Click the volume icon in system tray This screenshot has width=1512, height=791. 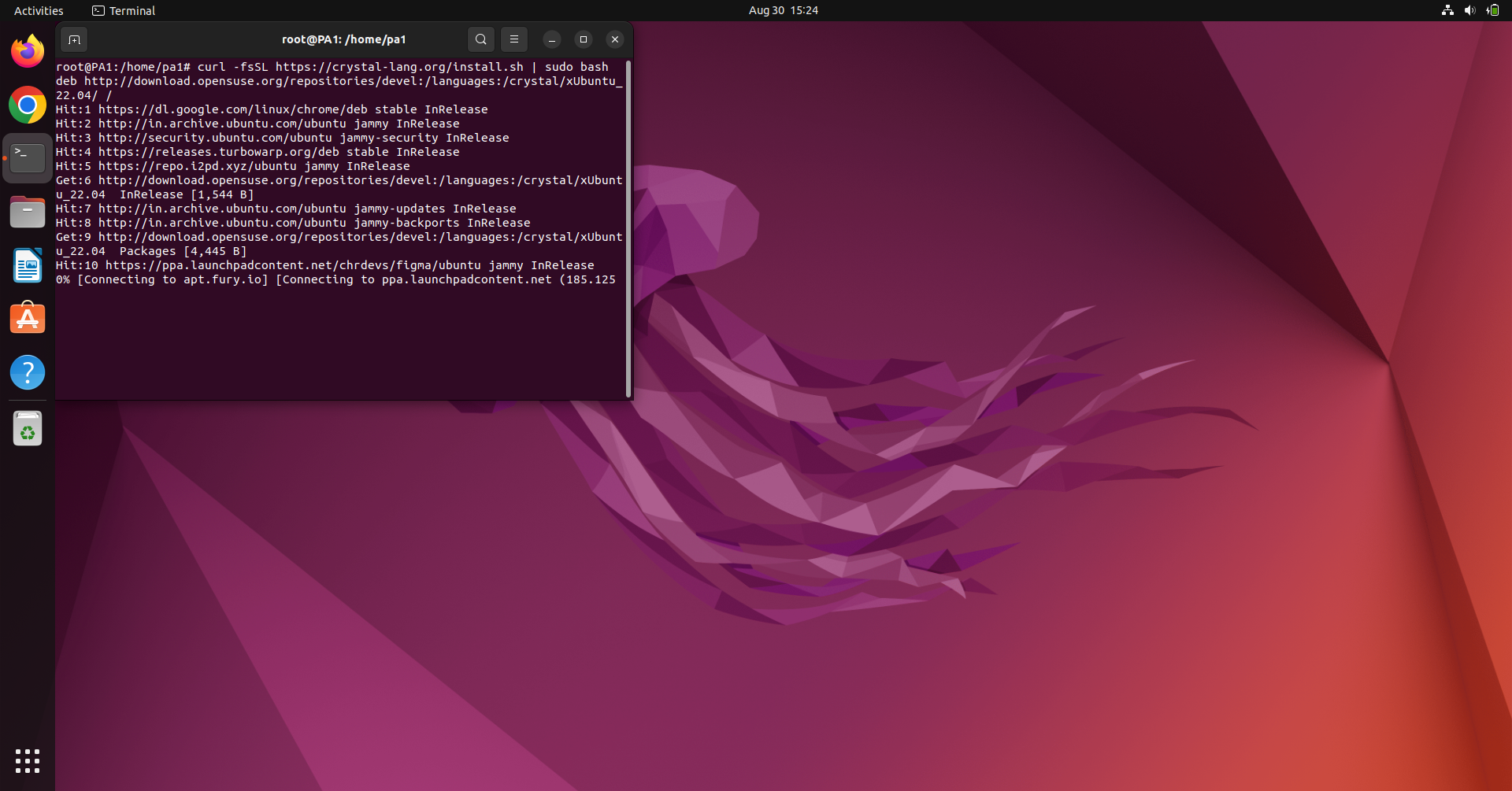point(1469,10)
